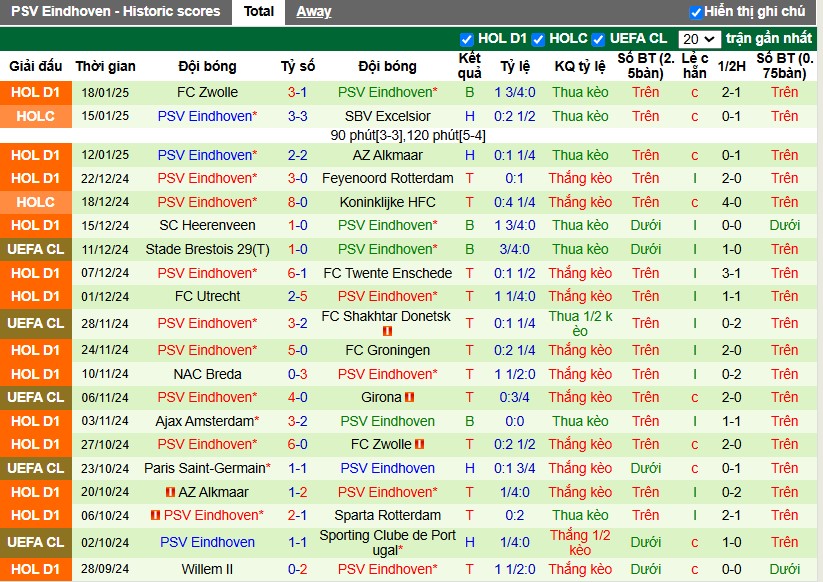Image resolution: width=823 pixels, height=582 pixels.
Task: Uncheck the HOL D1 filter checkbox
Action: click(466, 39)
